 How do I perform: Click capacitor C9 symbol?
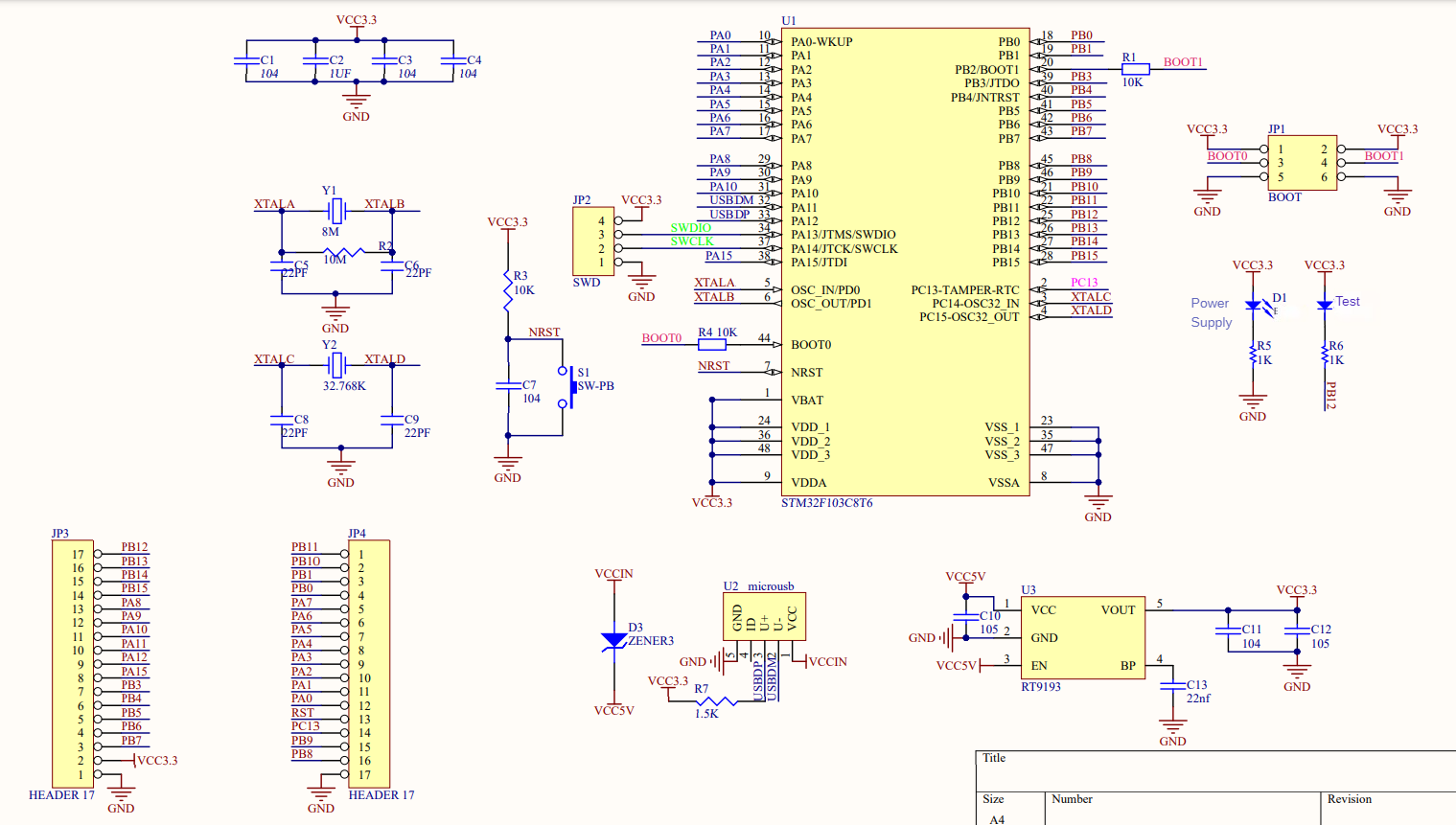click(392, 420)
